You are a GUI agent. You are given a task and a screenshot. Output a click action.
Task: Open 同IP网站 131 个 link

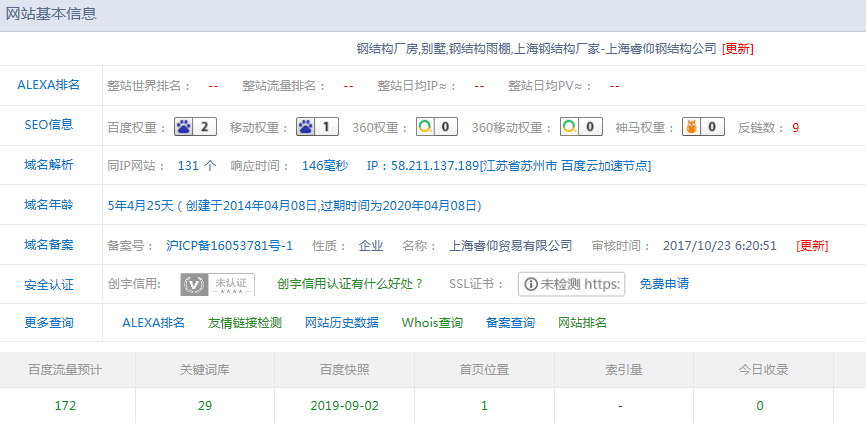pos(197,166)
